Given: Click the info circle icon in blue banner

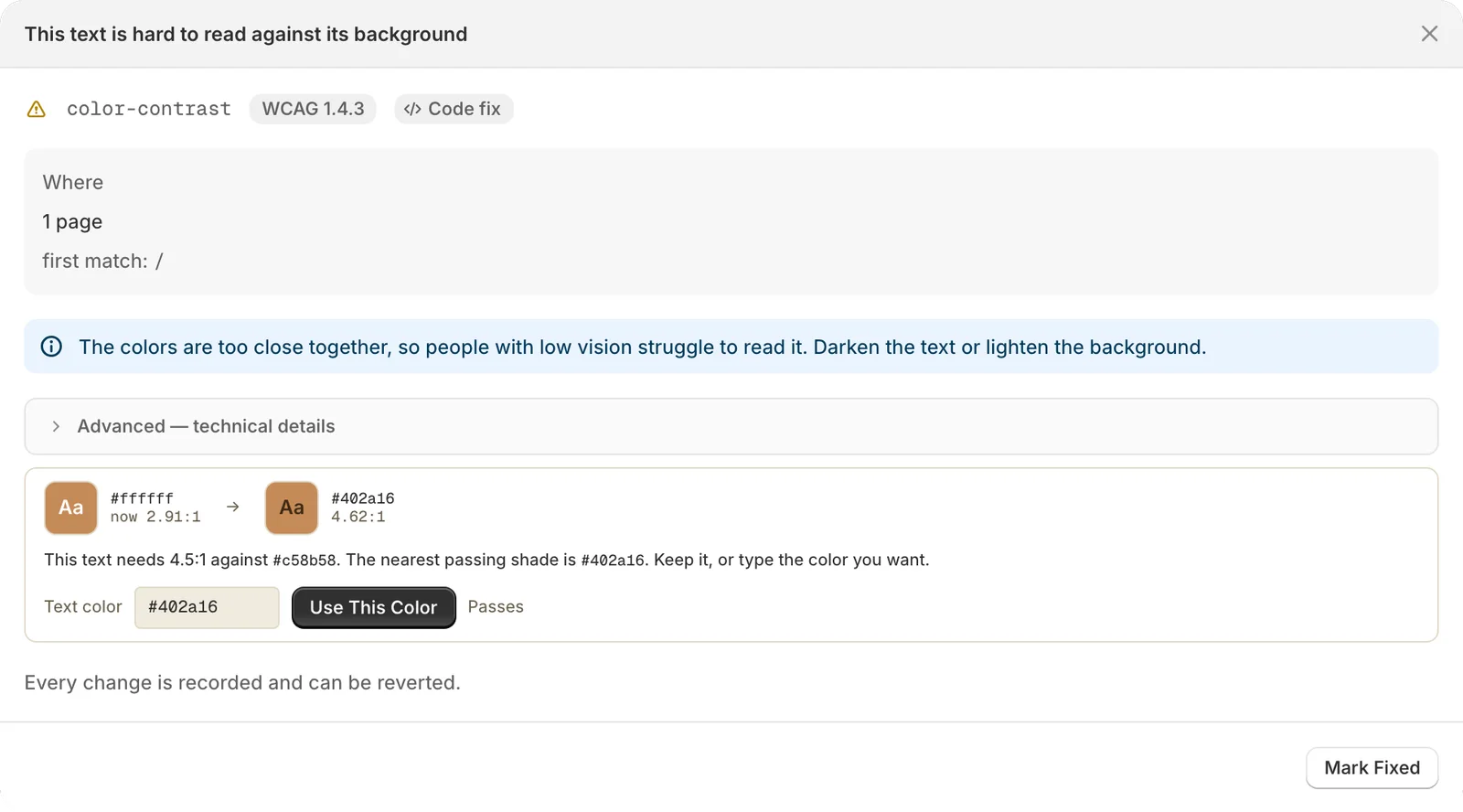Looking at the screenshot, I should (x=52, y=347).
